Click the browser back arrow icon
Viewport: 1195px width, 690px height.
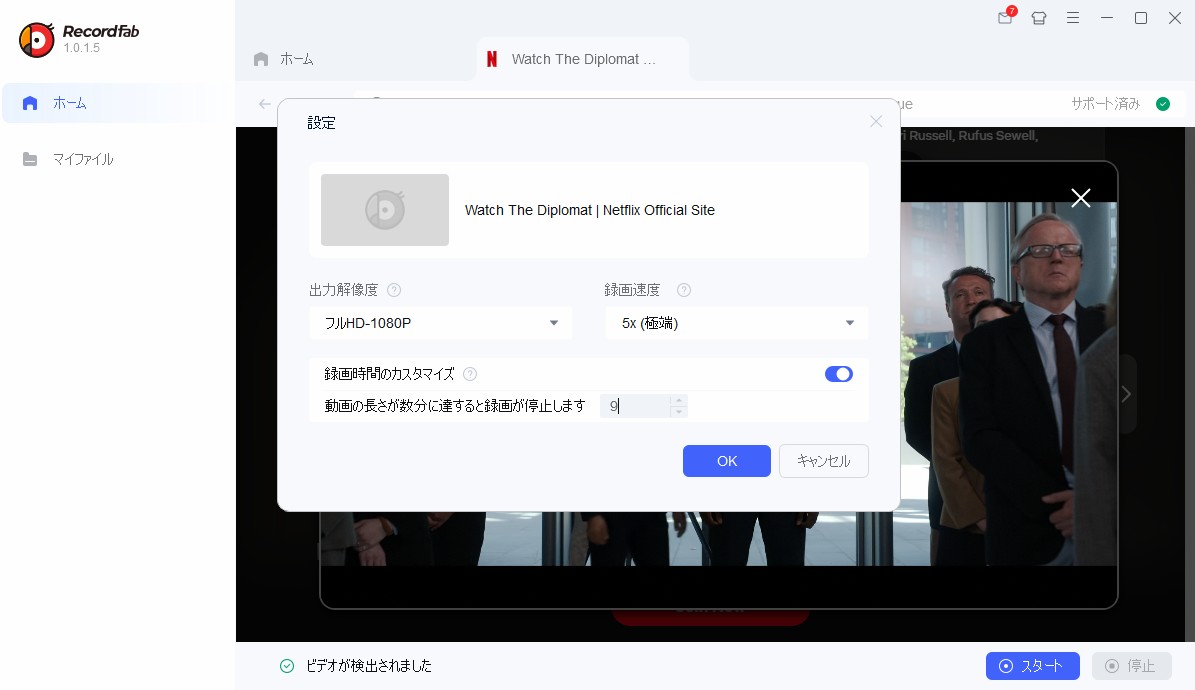tap(264, 104)
